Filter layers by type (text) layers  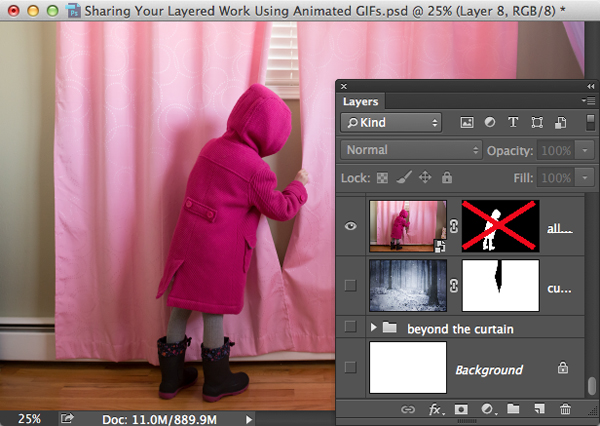tap(514, 122)
